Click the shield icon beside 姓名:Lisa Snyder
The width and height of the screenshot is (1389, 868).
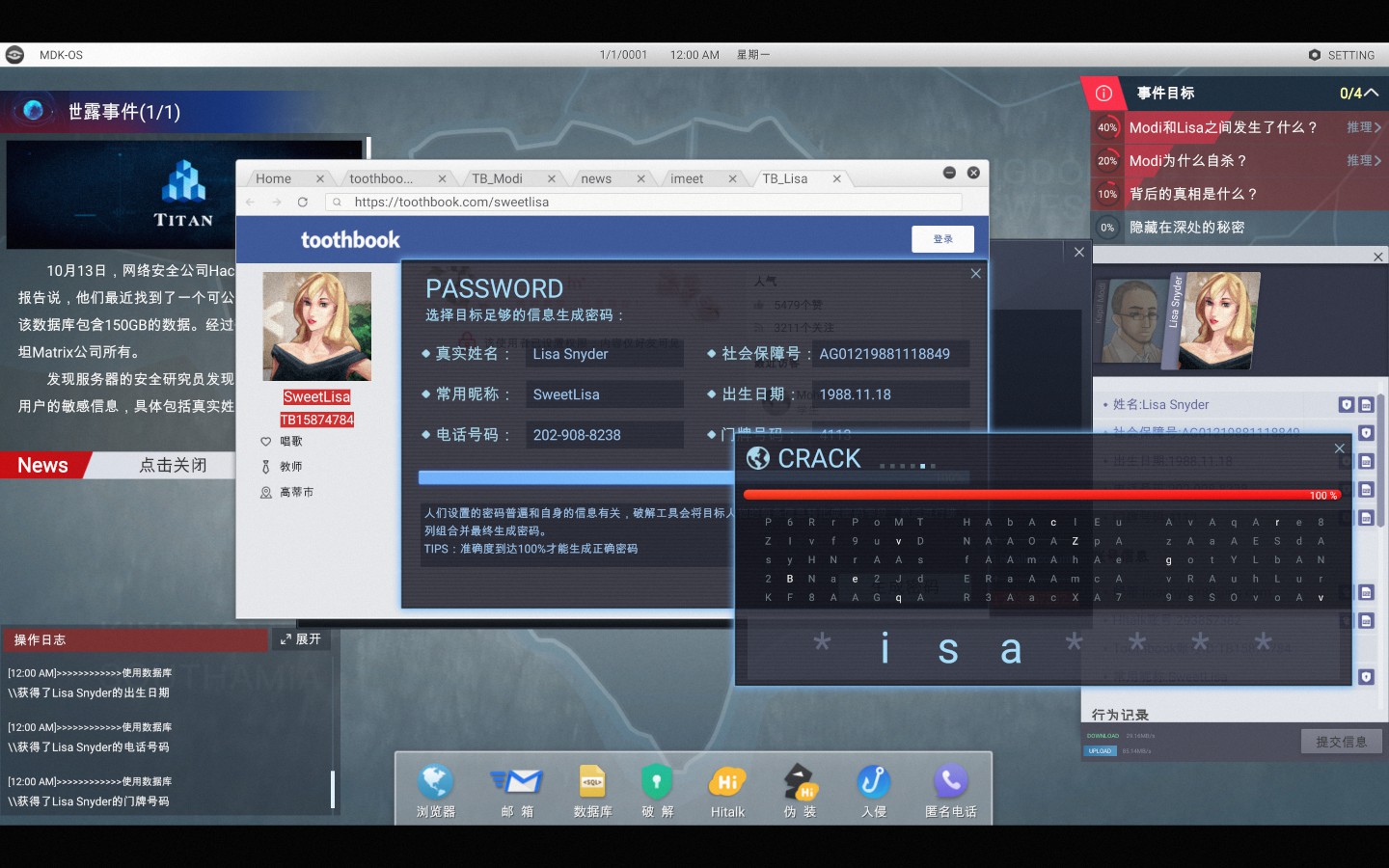click(1347, 405)
